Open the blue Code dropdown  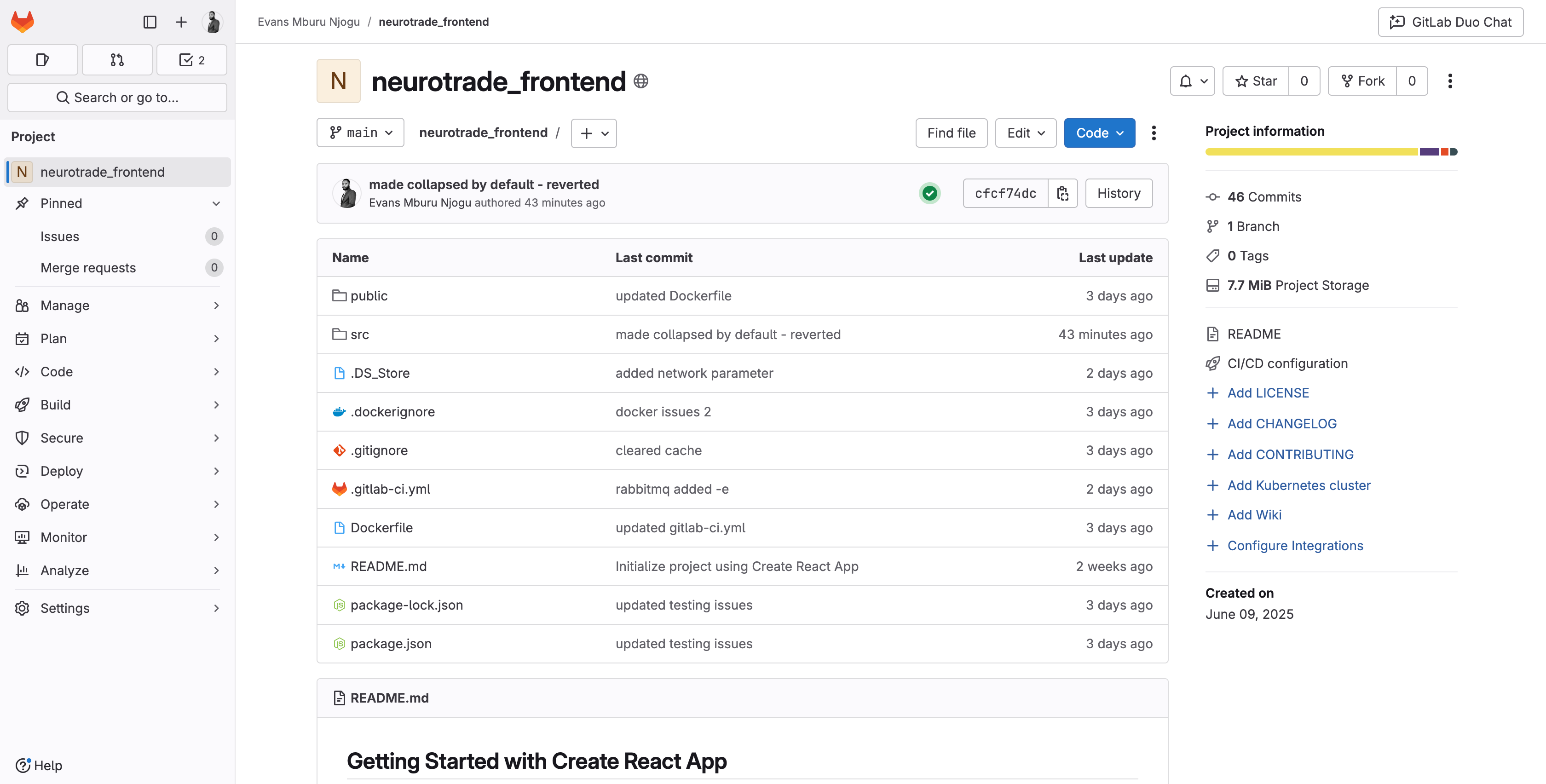point(1099,133)
